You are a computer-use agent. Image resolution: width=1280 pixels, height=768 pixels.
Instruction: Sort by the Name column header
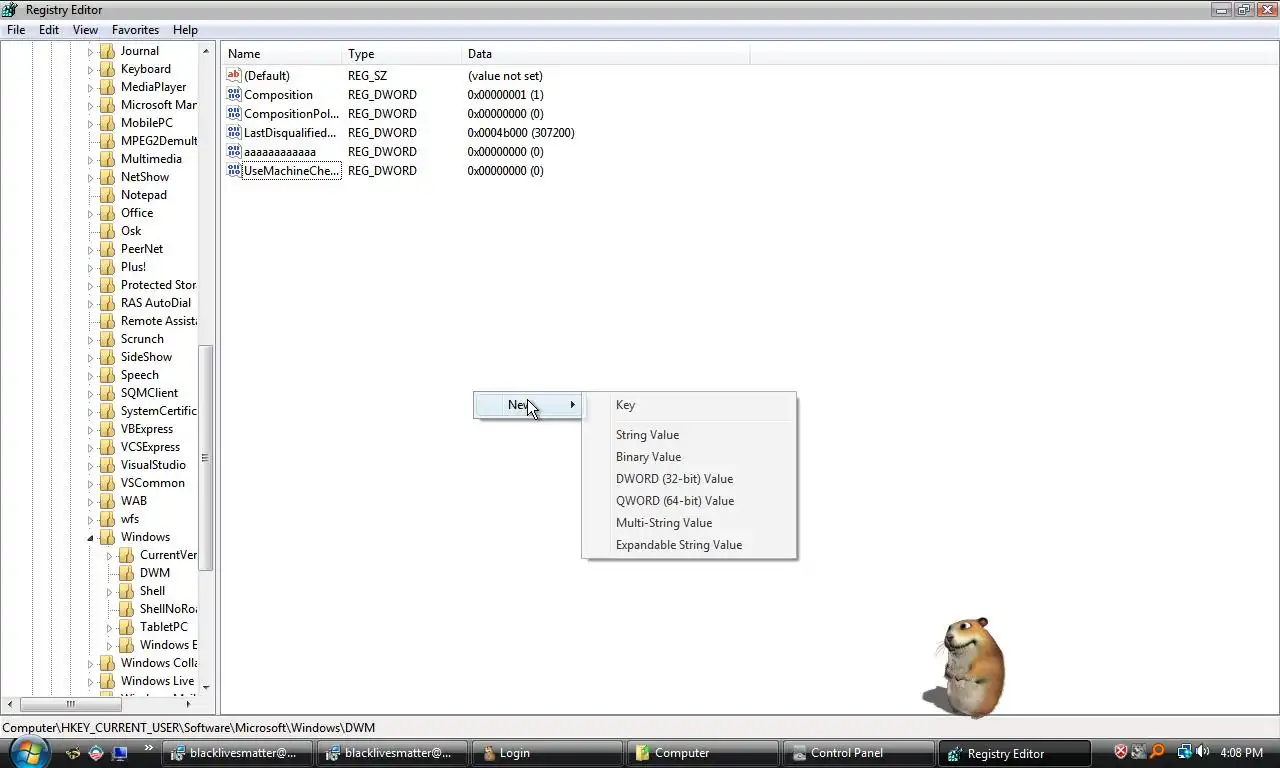tap(282, 54)
